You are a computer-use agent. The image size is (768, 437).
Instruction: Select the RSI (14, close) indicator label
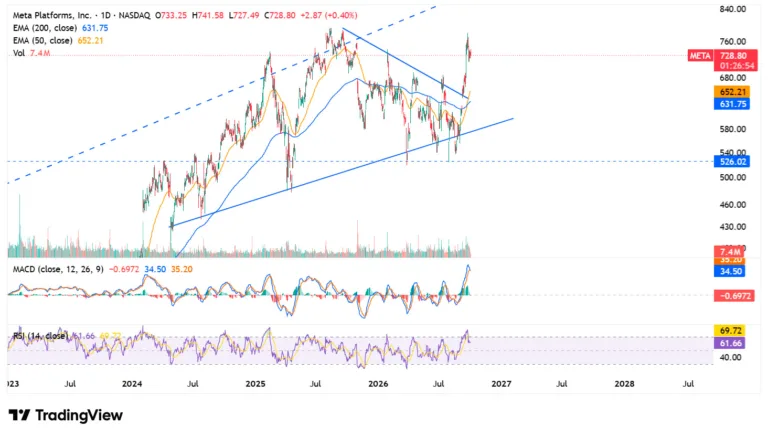tap(41, 336)
